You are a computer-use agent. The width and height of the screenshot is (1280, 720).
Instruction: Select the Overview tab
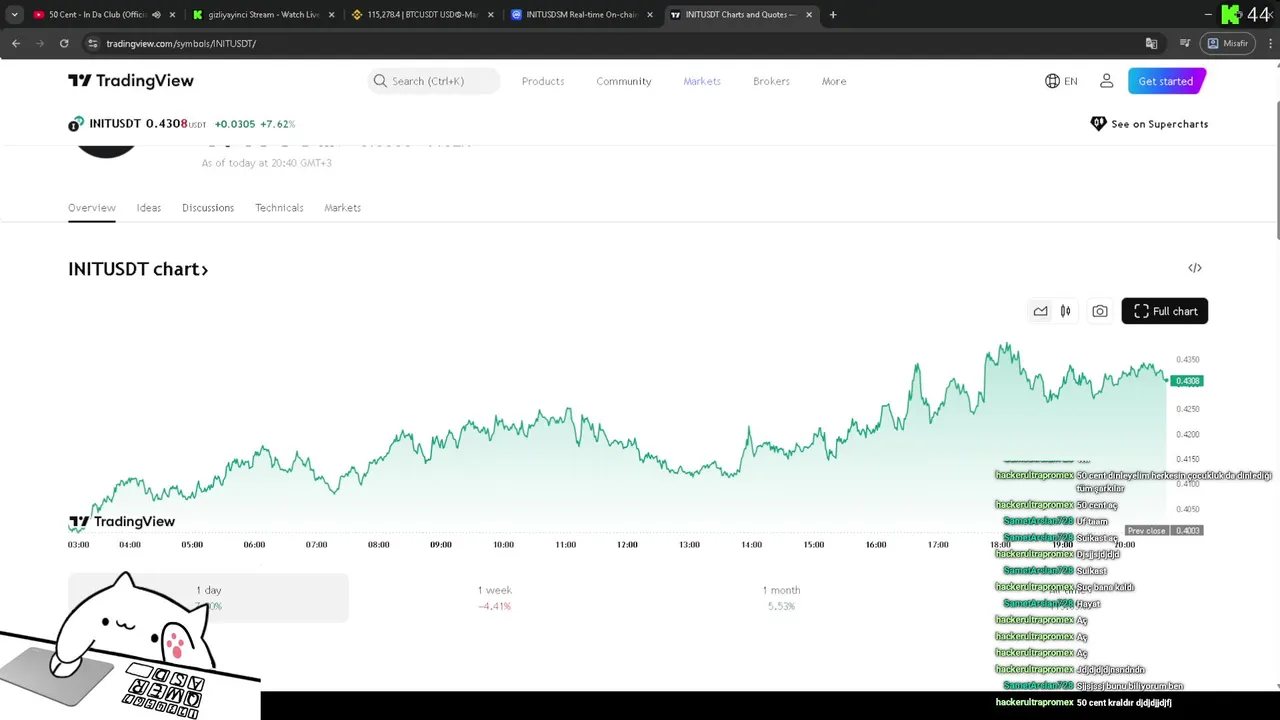click(x=92, y=208)
